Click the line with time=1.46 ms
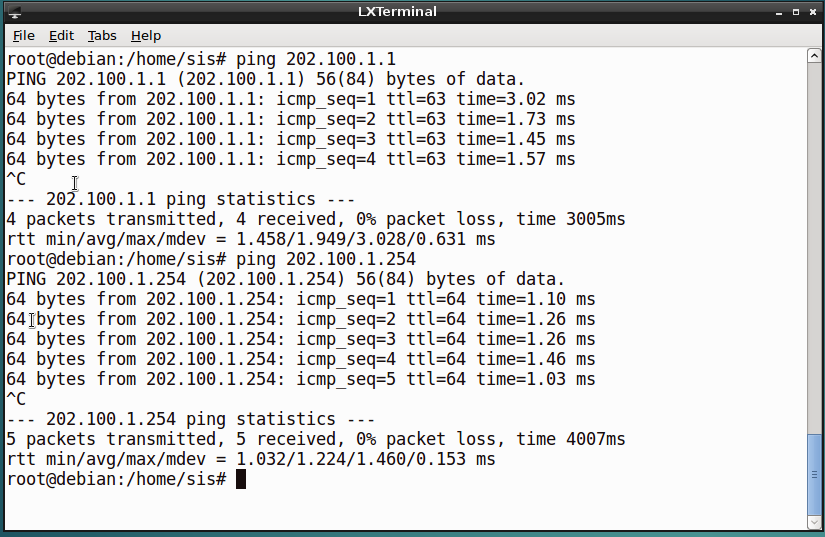This screenshot has width=825, height=537. (301, 359)
